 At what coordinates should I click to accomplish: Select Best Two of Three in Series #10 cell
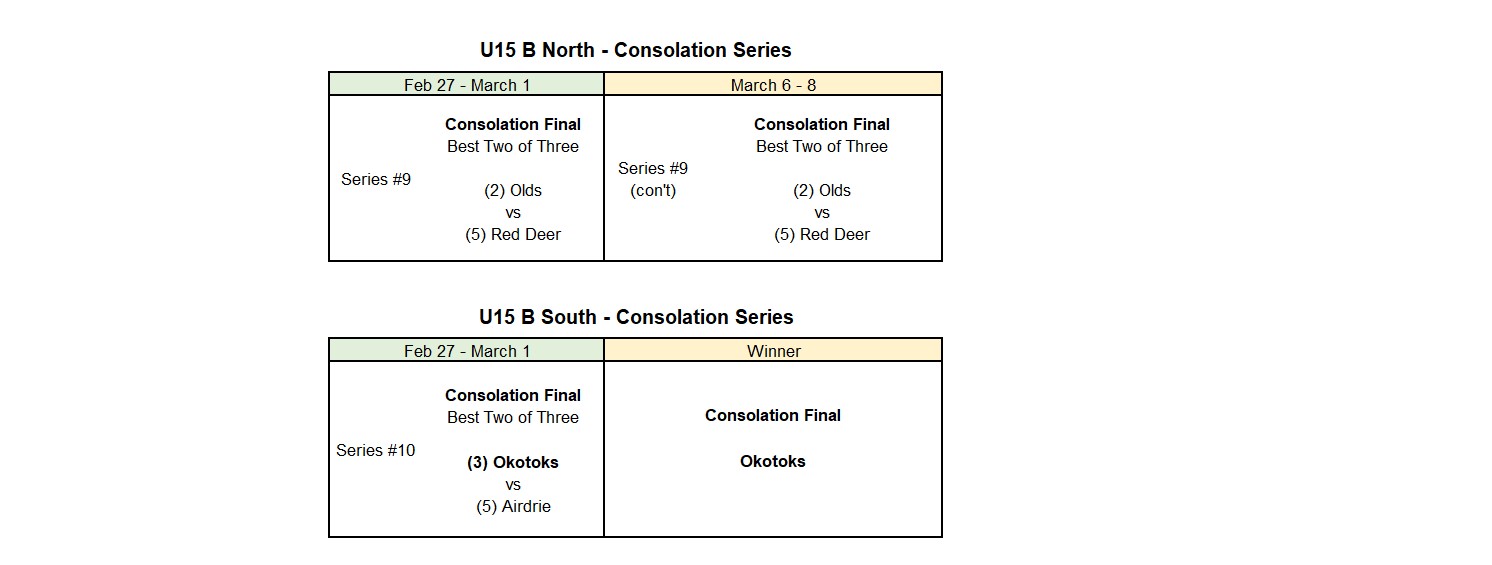coord(513,417)
